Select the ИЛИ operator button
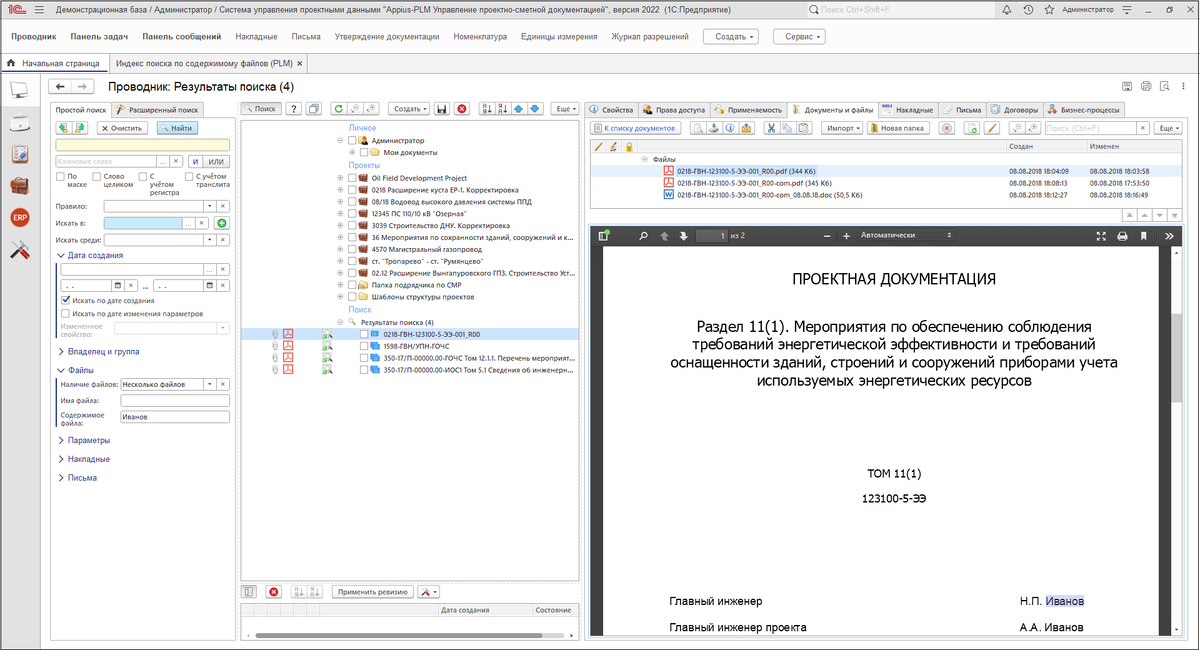The image size is (1200, 650). (x=217, y=161)
